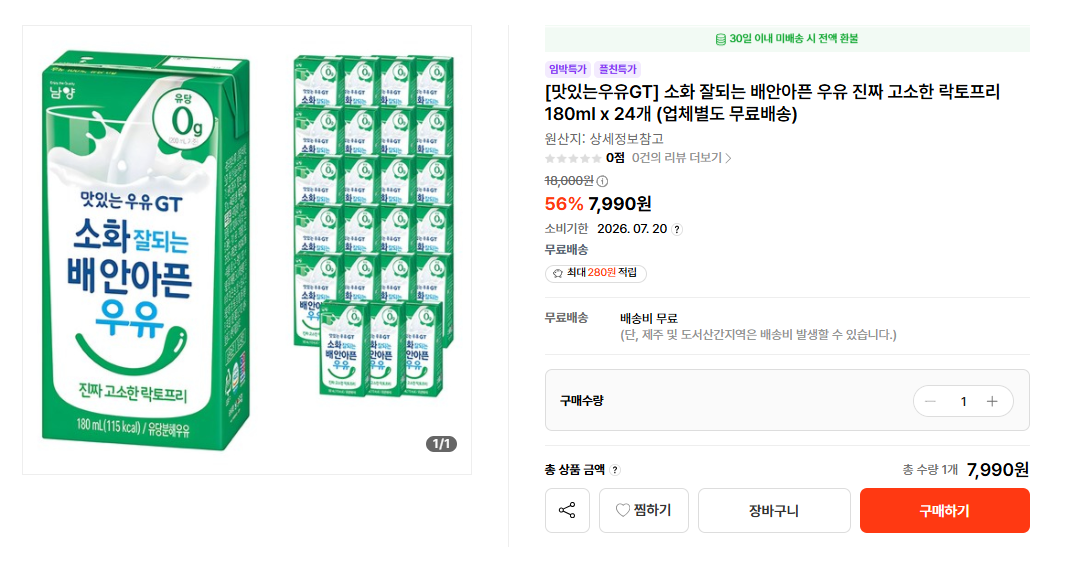Click the question mark next to 총 상품 금액
Image resolution: width=1084 pixels, height=576 pixels.
(x=615, y=470)
